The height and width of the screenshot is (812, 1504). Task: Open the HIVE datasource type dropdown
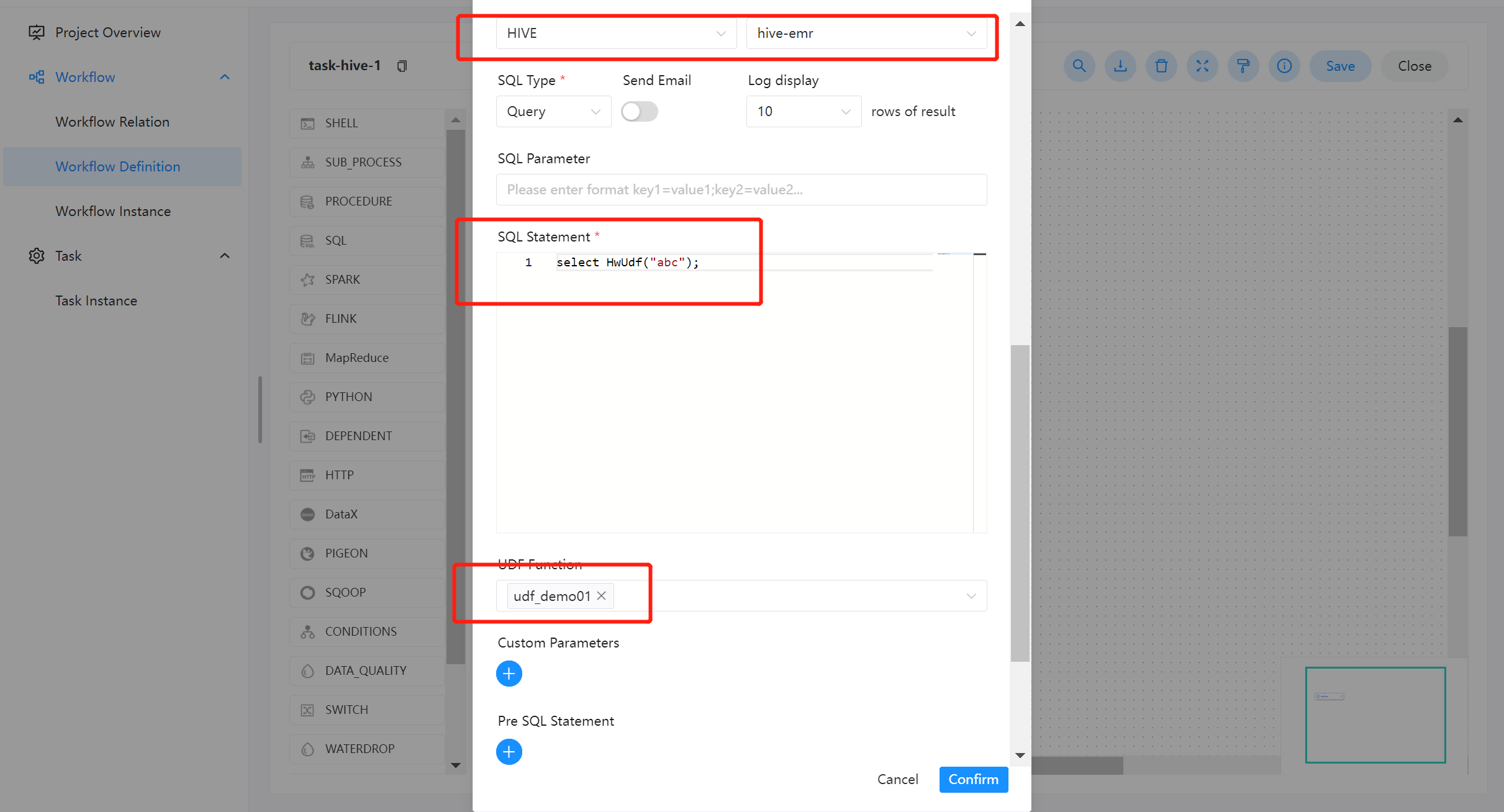pyautogui.click(x=615, y=34)
